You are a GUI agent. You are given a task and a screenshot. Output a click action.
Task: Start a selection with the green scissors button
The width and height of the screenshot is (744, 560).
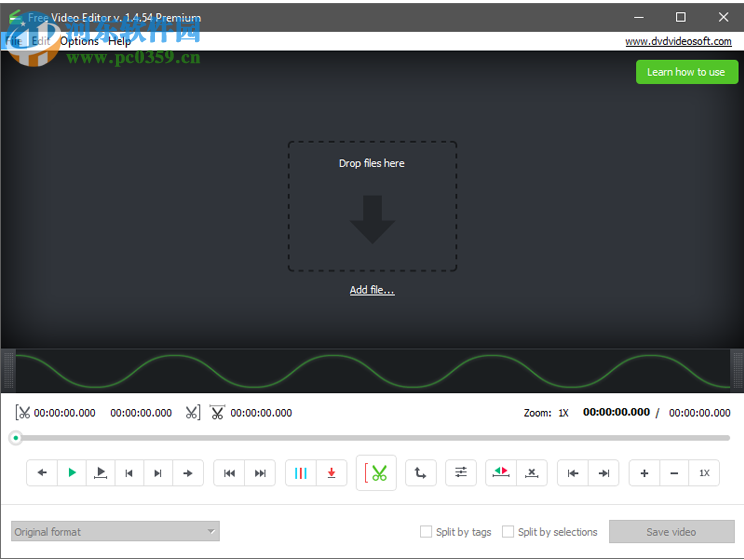pos(376,473)
